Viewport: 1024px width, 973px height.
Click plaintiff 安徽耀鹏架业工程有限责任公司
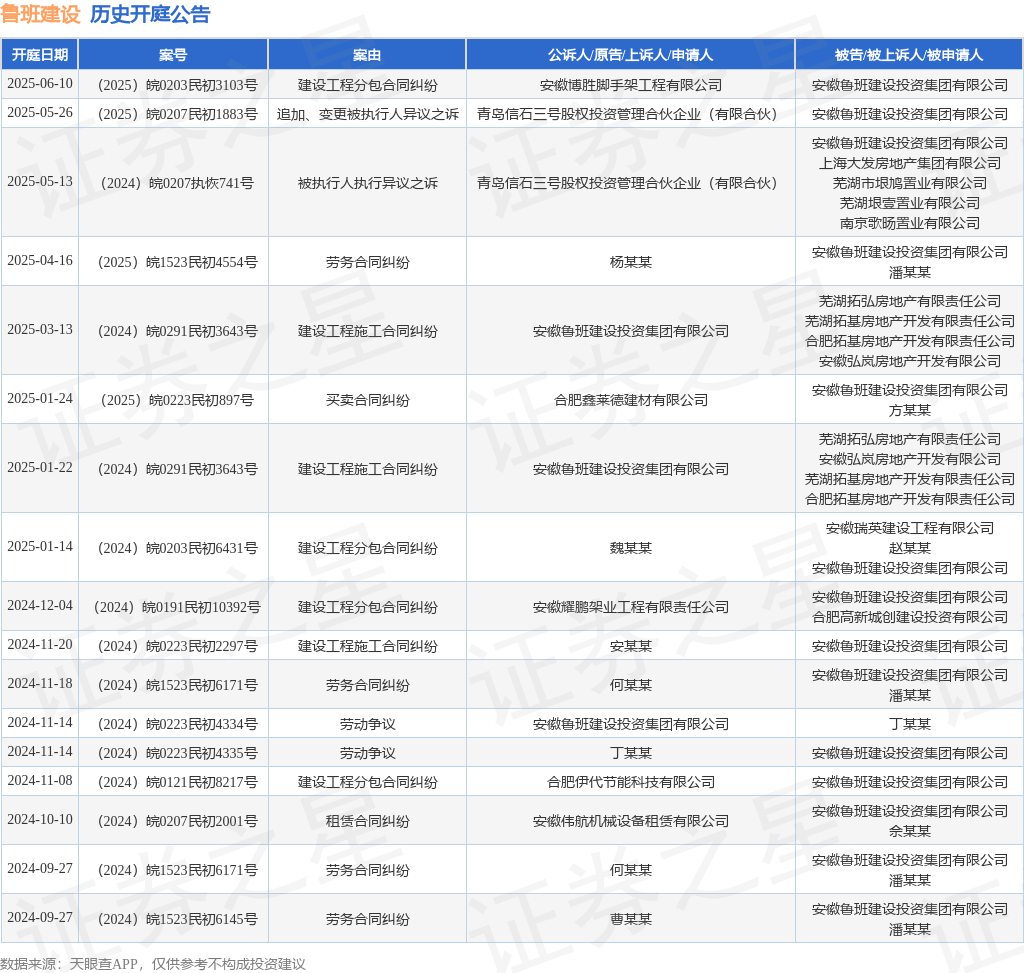(631, 607)
